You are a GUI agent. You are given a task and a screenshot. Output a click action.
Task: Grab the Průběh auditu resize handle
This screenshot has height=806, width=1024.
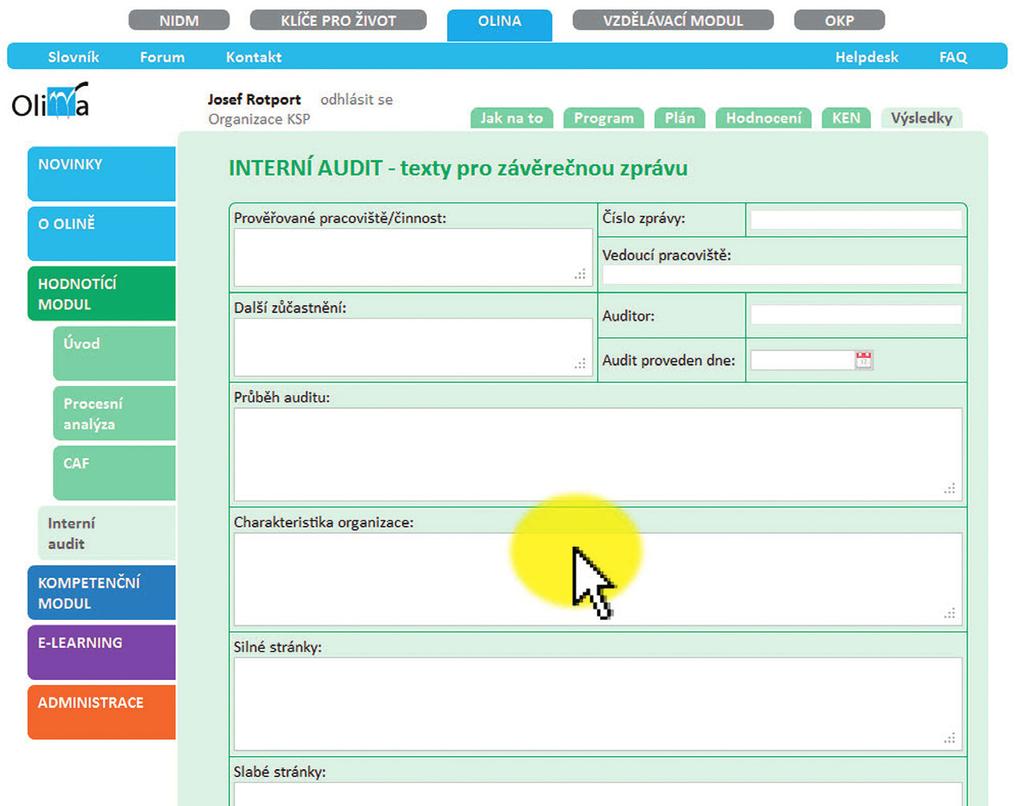click(950, 489)
